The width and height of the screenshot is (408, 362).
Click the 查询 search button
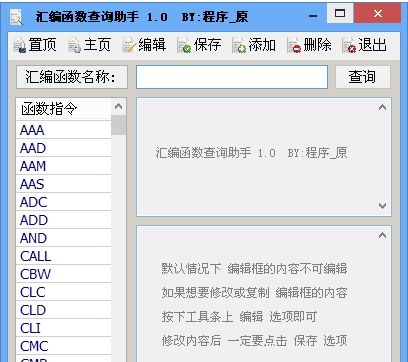pos(362,77)
